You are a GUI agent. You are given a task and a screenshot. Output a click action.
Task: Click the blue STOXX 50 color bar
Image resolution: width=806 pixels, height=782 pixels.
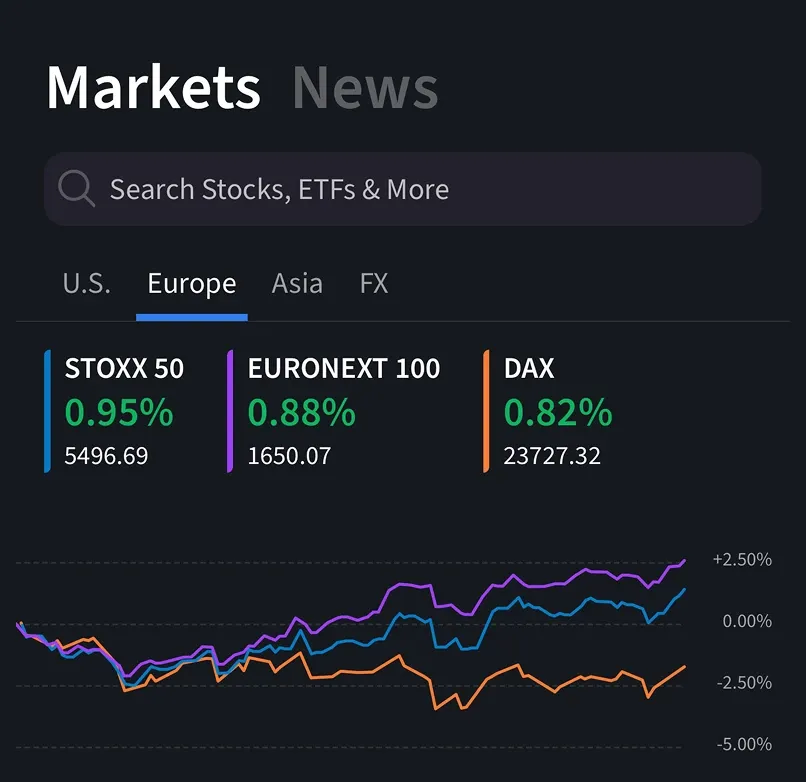[x=47, y=411]
